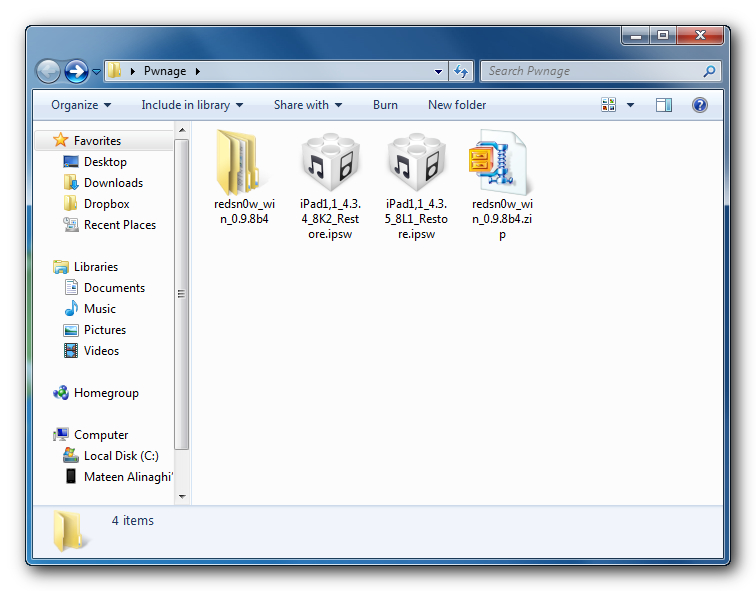This screenshot has height=591, width=756.
Task: Open Downloads in Favorites
Action: [113, 183]
